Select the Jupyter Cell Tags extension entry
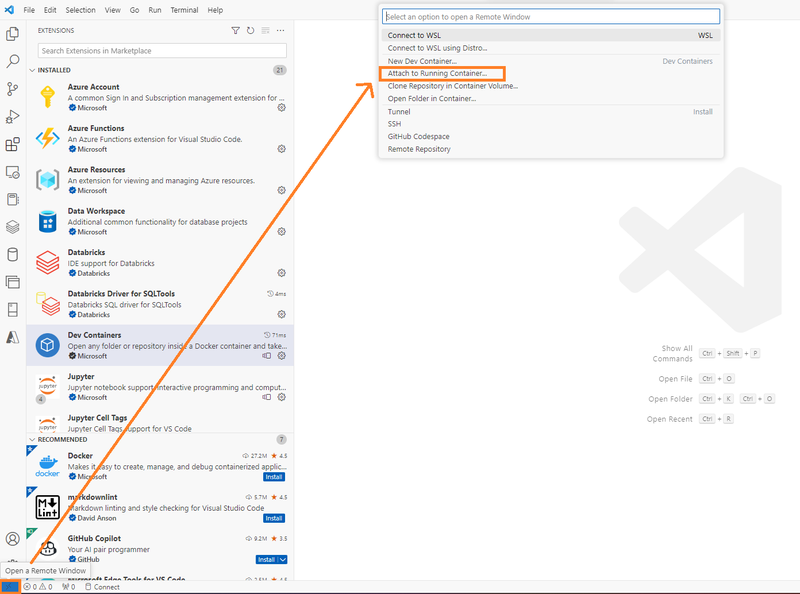 [160, 420]
